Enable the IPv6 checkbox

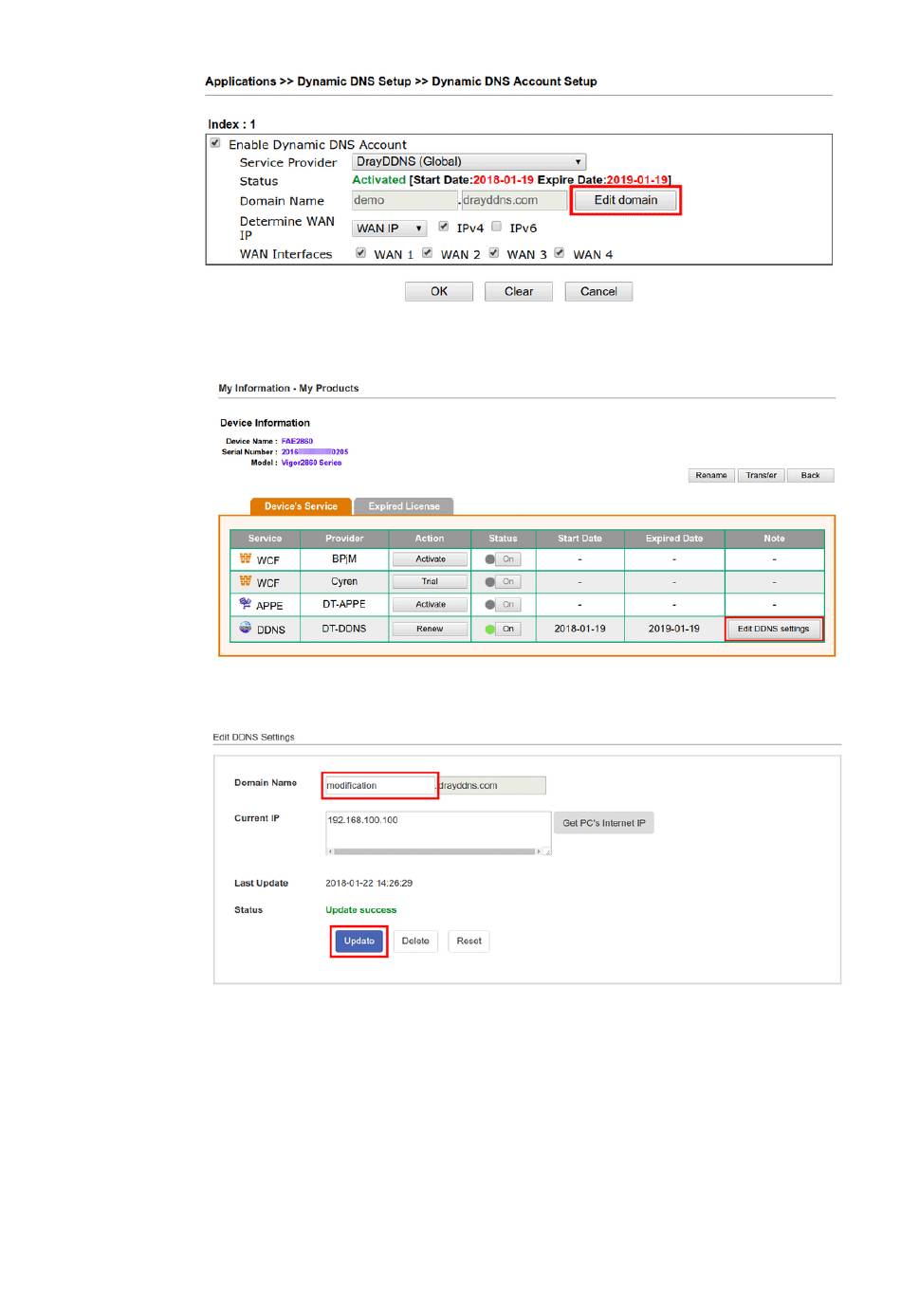point(496,227)
